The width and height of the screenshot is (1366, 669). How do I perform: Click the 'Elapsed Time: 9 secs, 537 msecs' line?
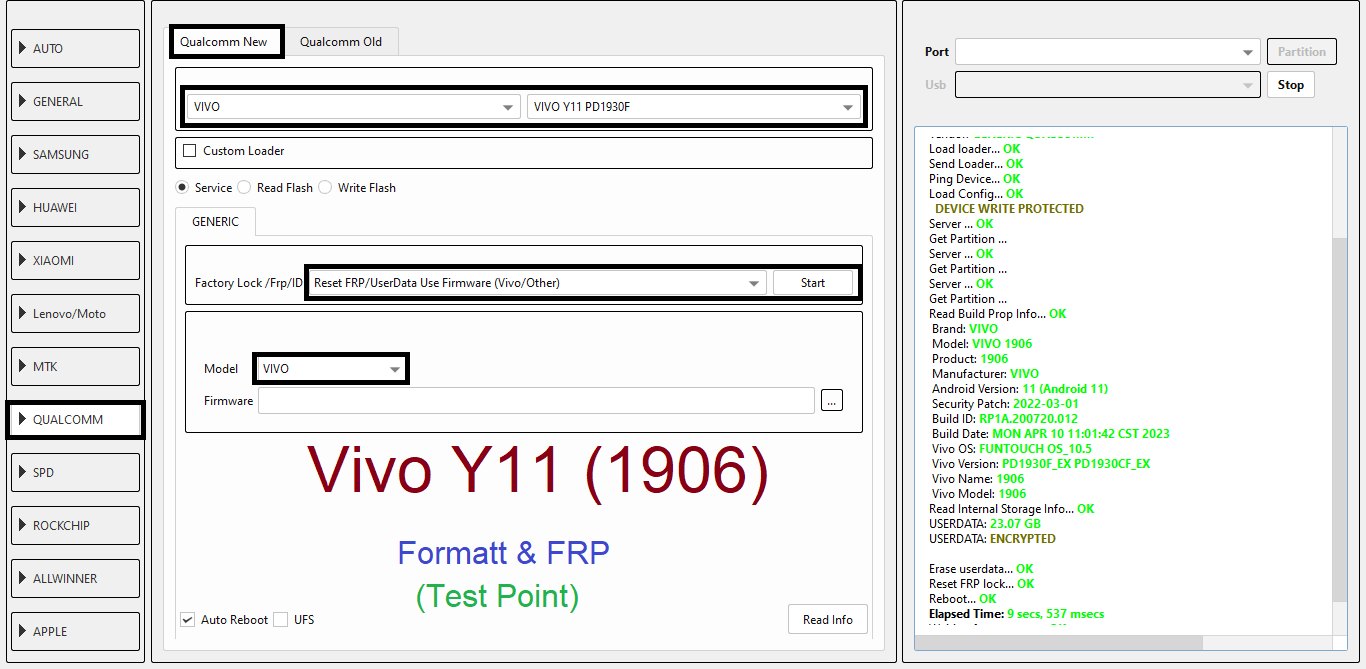[1016, 614]
